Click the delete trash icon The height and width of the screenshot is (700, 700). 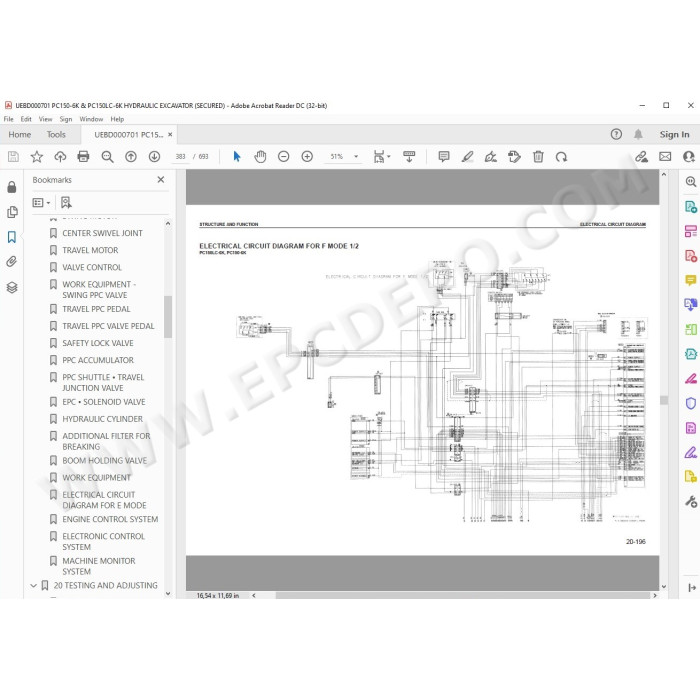538,157
